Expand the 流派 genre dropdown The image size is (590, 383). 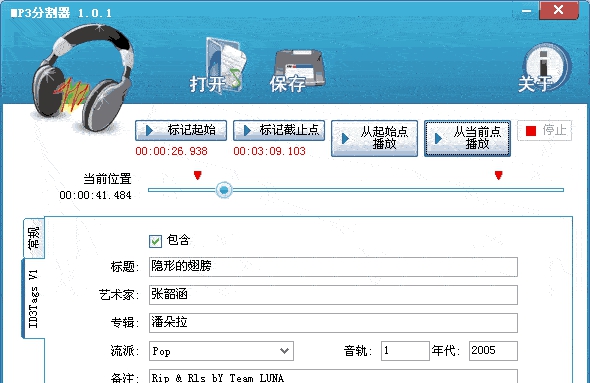284,351
